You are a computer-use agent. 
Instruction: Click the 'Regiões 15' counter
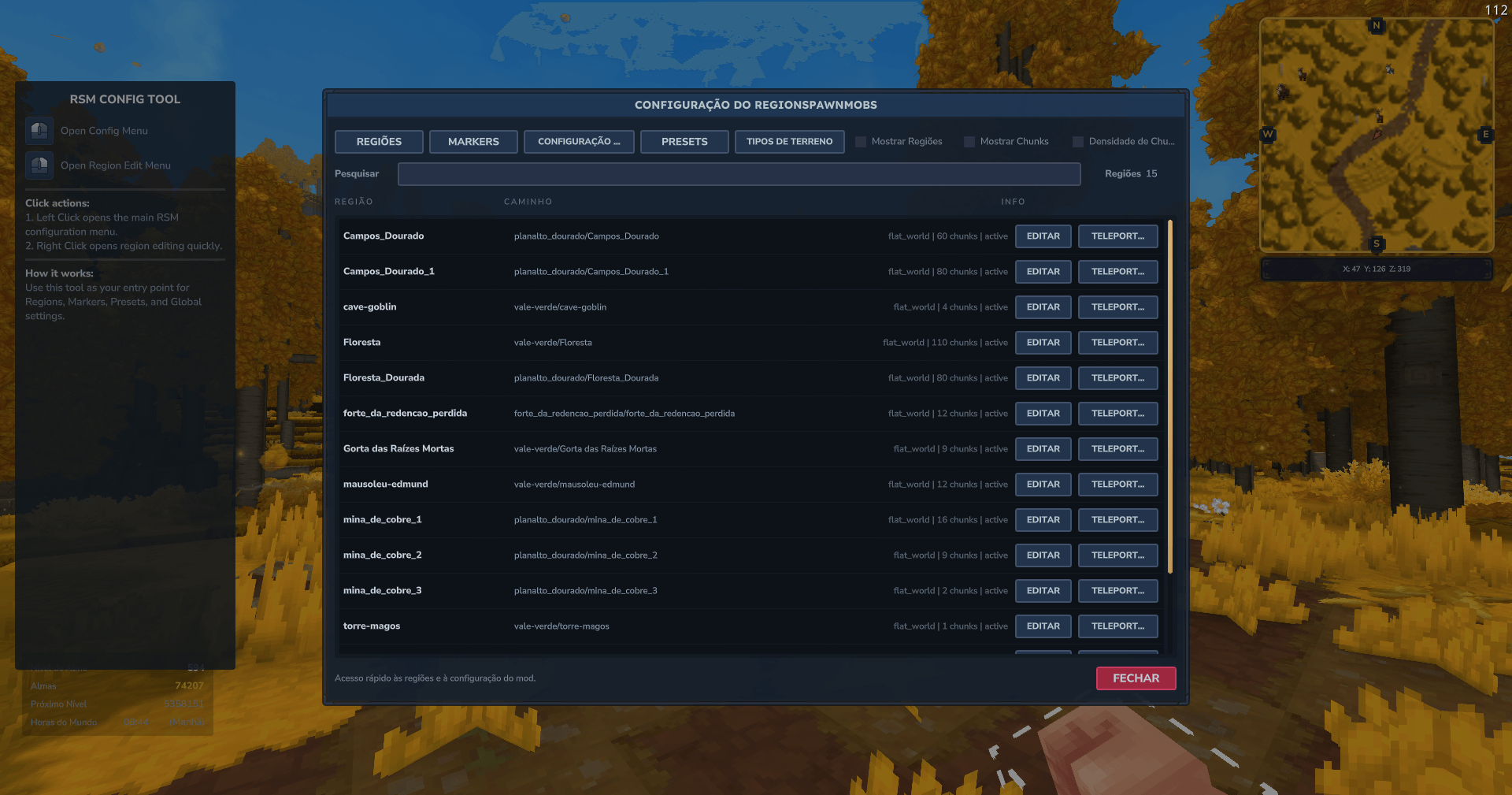point(1131,174)
